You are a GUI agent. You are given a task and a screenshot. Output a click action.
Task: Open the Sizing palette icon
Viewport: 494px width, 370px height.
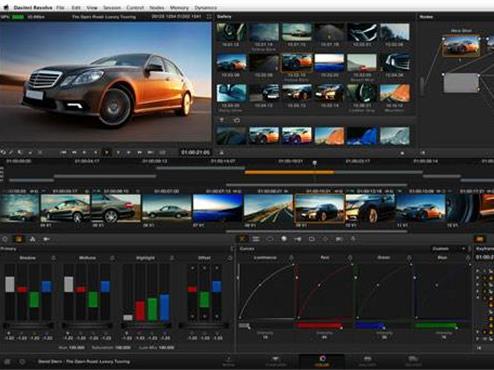tap(325, 239)
